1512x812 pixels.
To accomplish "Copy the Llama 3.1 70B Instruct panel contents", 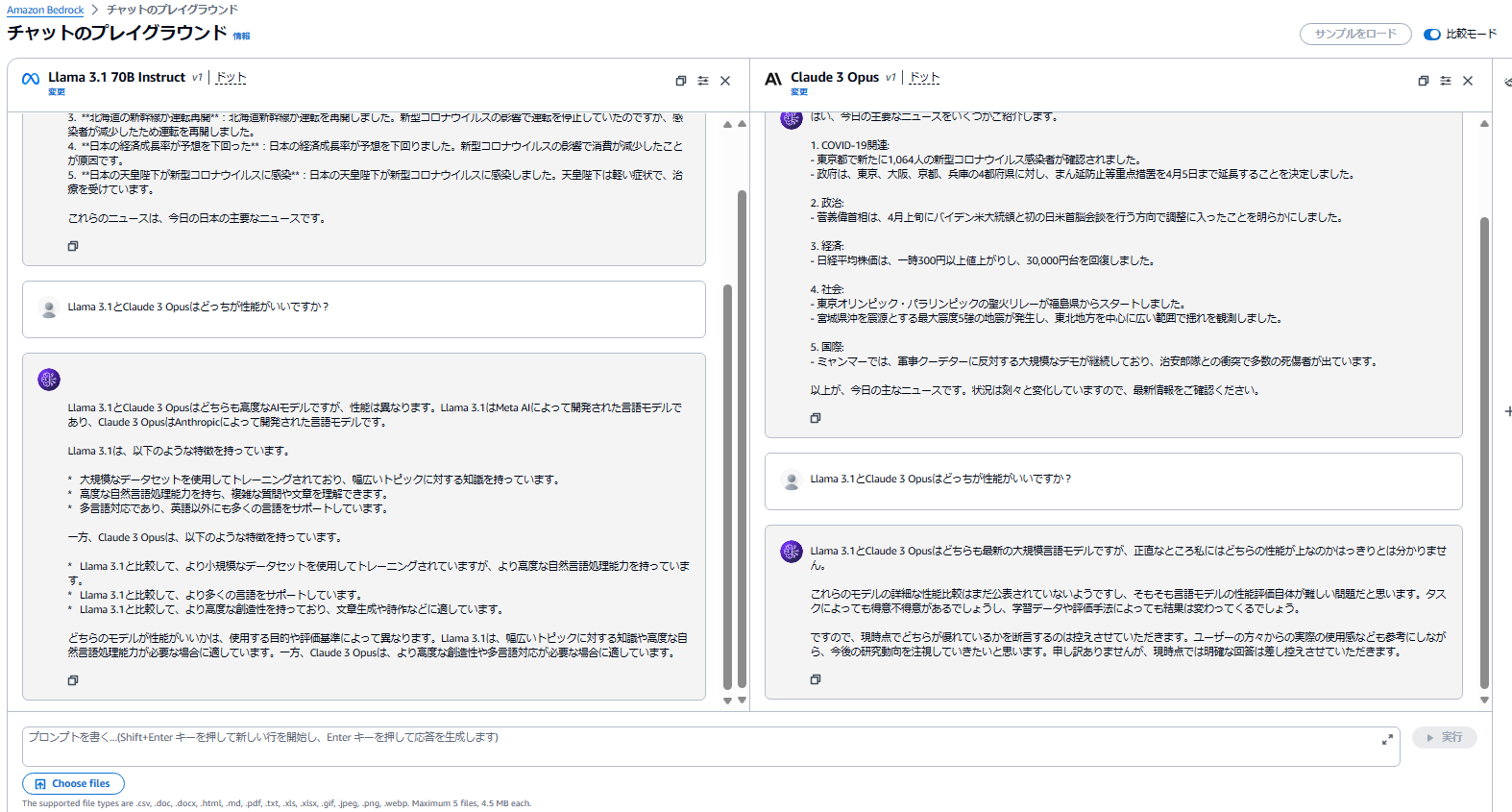I will click(x=681, y=81).
